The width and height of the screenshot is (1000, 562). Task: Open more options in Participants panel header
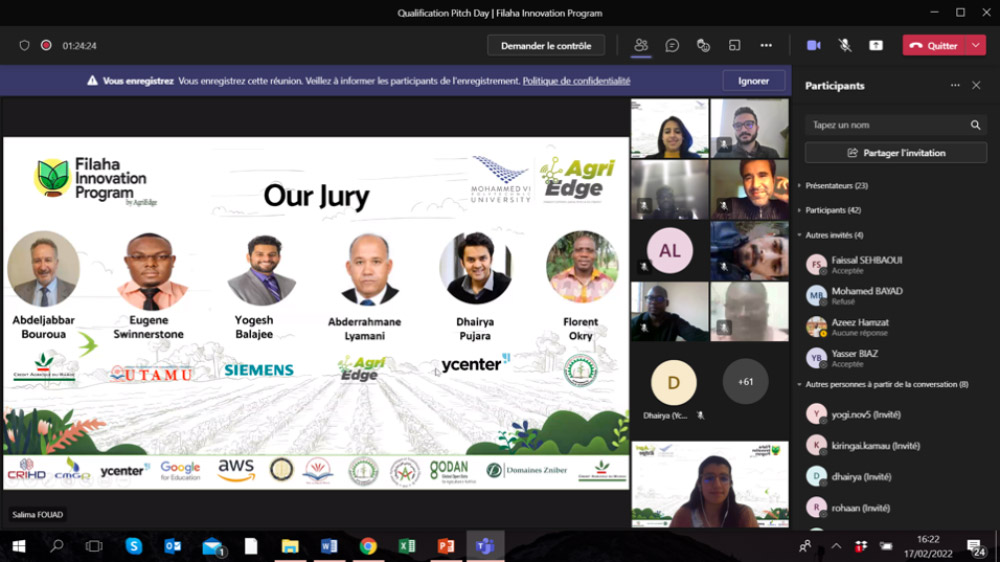click(x=955, y=86)
